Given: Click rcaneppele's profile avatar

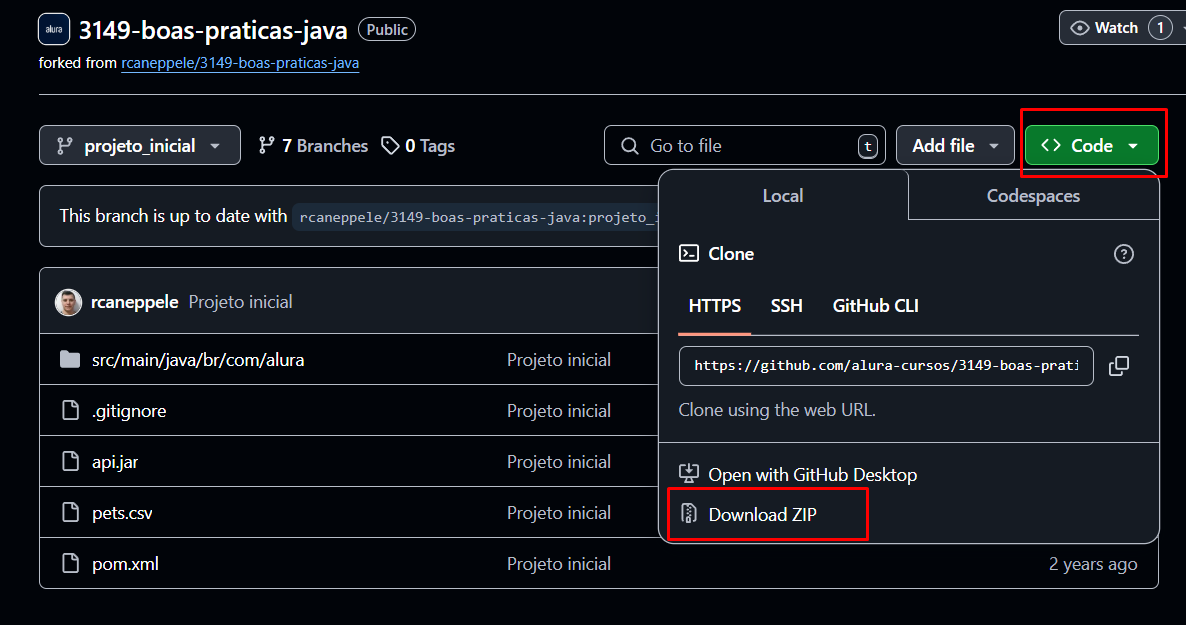Looking at the screenshot, I should click(68, 302).
